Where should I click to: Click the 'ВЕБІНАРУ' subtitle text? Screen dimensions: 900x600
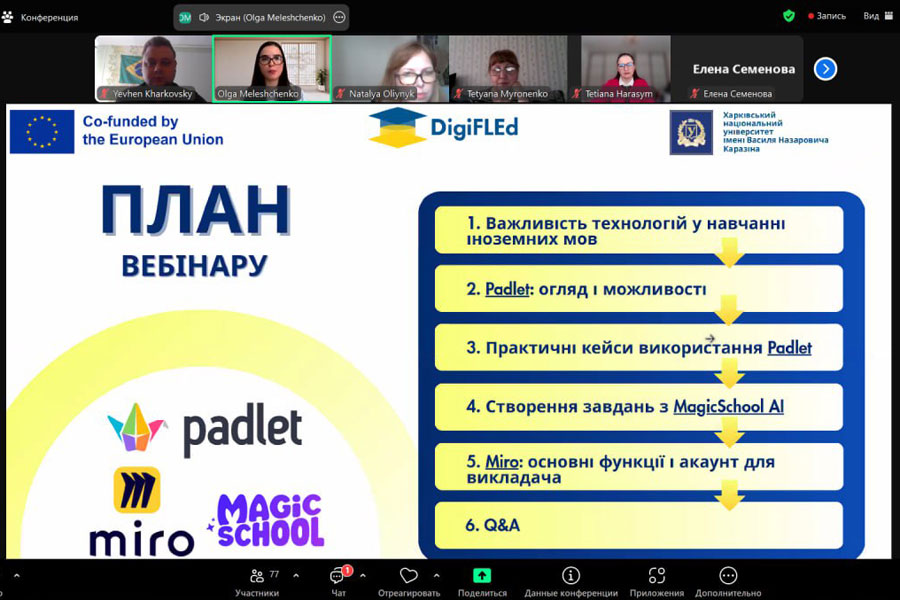[195, 266]
